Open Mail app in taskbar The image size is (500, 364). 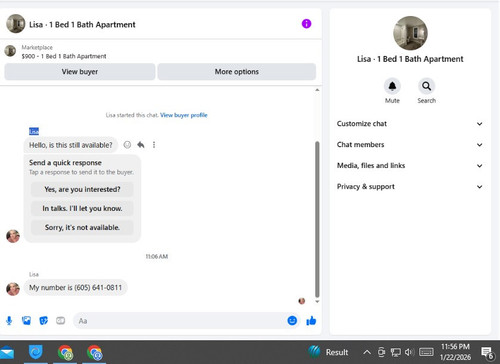point(7,352)
